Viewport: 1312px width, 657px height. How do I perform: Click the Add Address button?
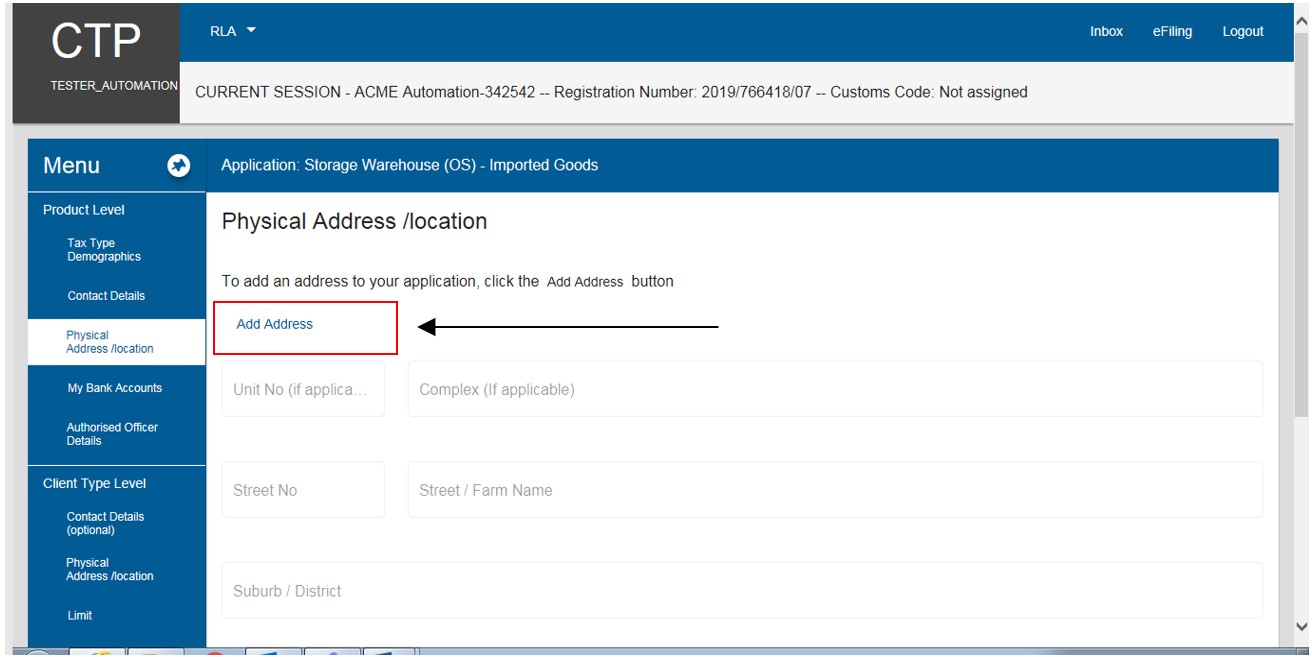click(x=275, y=324)
